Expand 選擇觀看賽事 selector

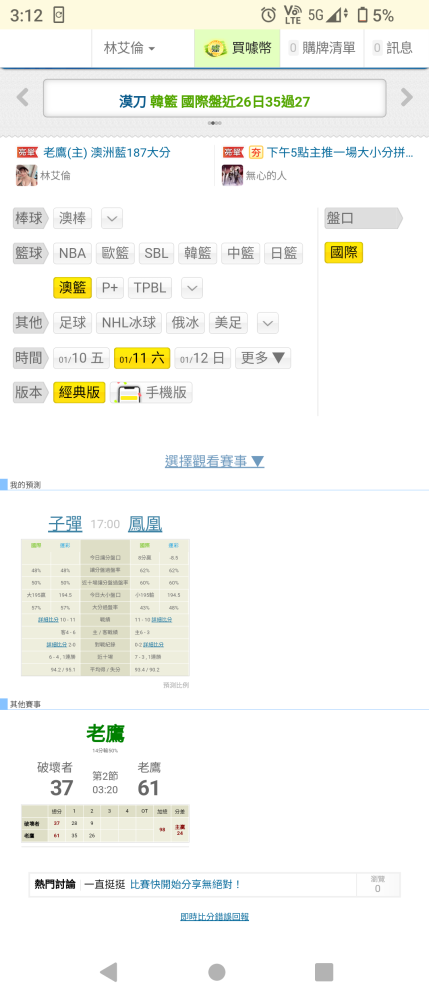pos(214,461)
